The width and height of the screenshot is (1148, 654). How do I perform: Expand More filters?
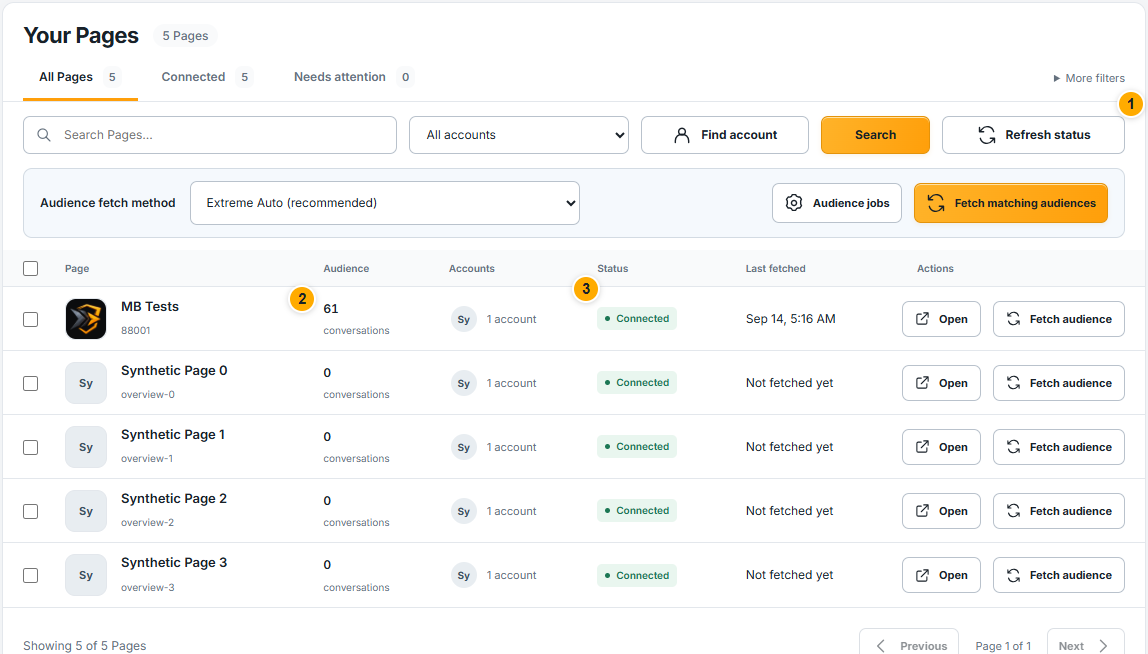1089,78
